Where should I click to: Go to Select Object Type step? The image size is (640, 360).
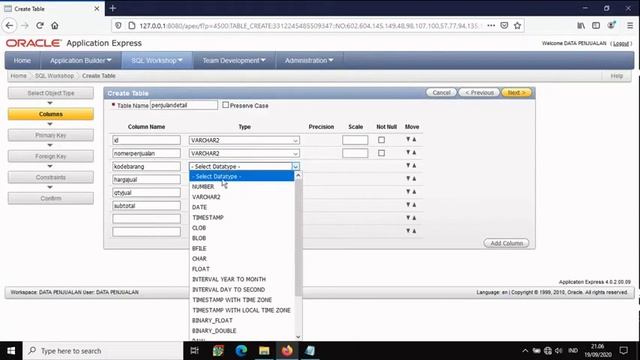click(51, 93)
